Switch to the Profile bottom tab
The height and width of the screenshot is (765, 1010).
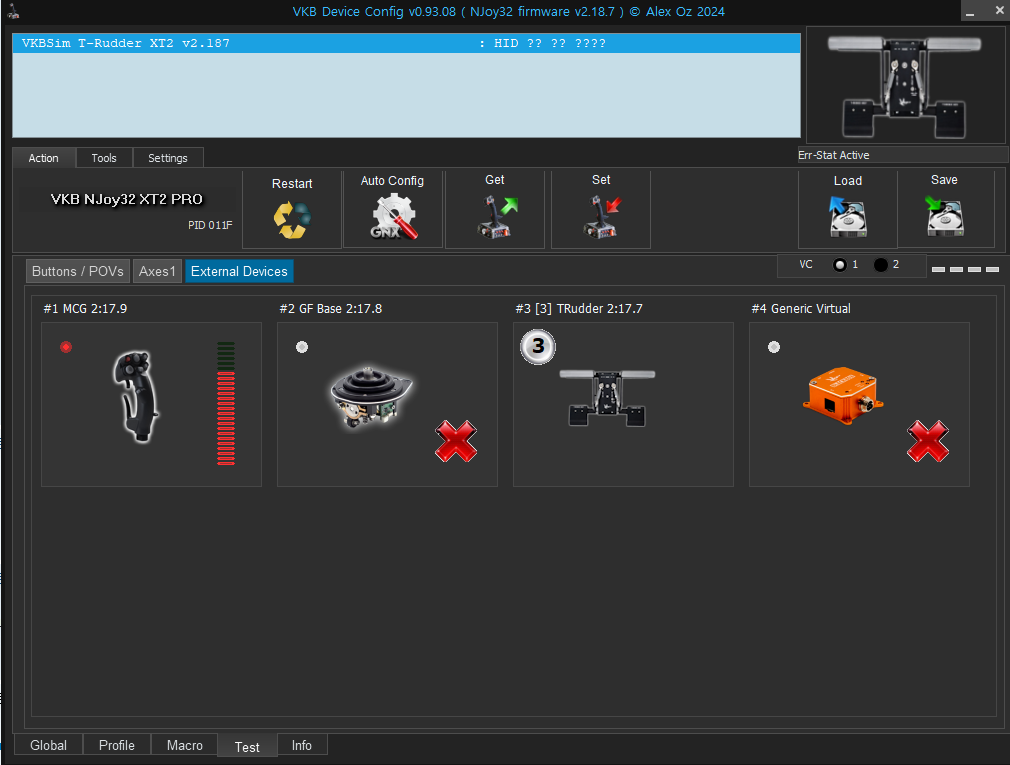point(117,745)
